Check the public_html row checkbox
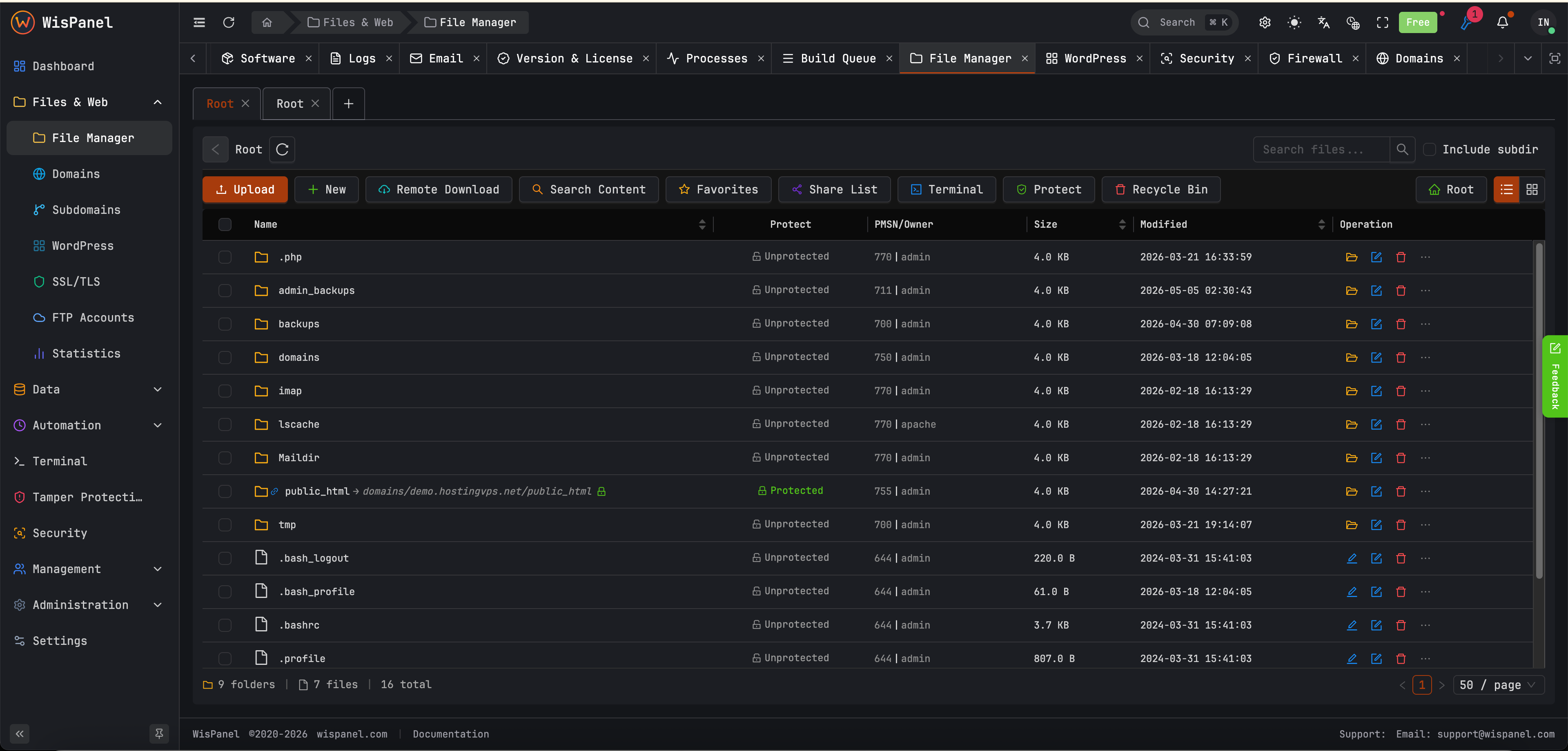This screenshot has height=751, width=1568. pyautogui.click(x=225, y=491)
